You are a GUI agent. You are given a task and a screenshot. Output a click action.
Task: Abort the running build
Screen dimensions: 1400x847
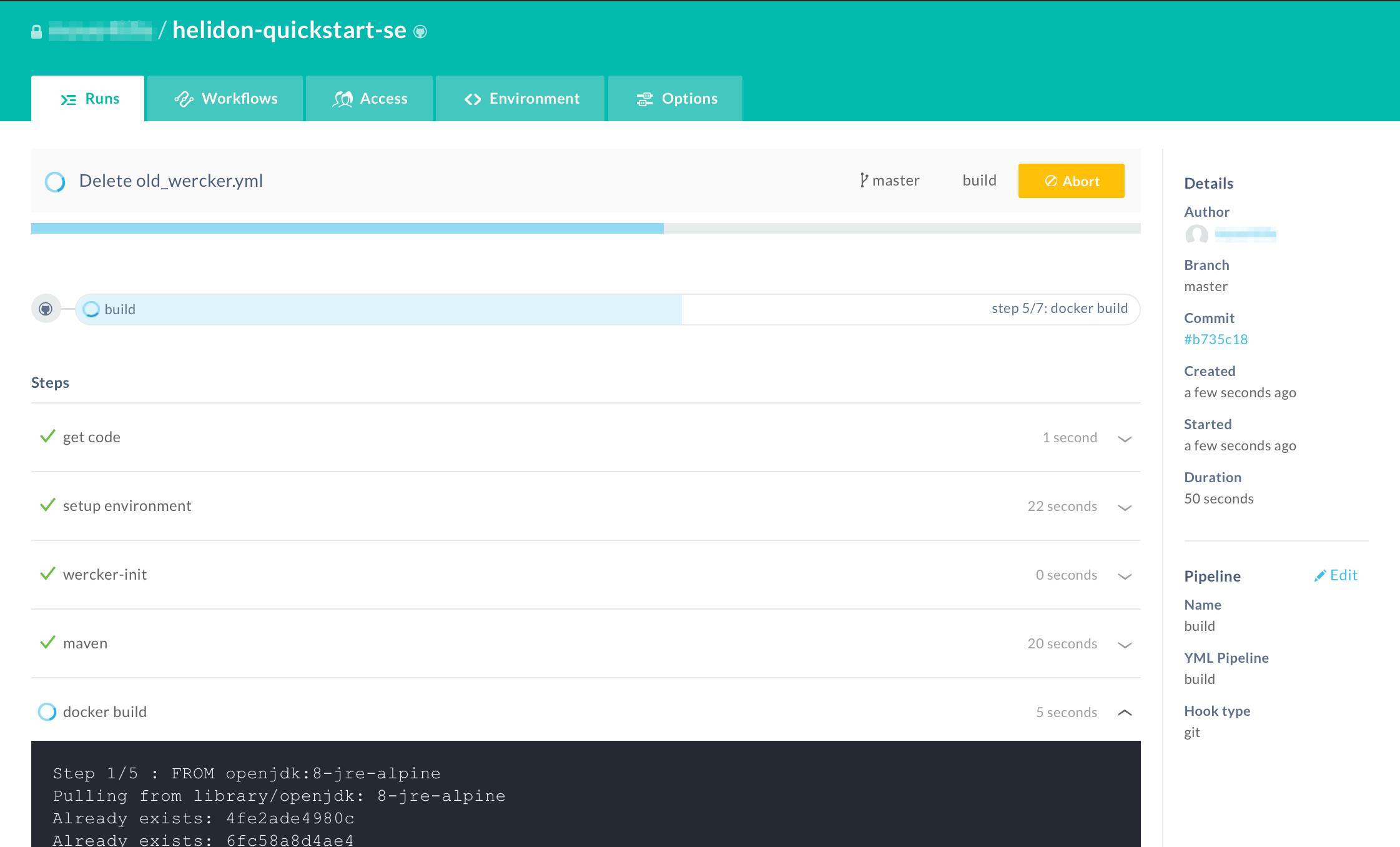(x=1071, y=181)
